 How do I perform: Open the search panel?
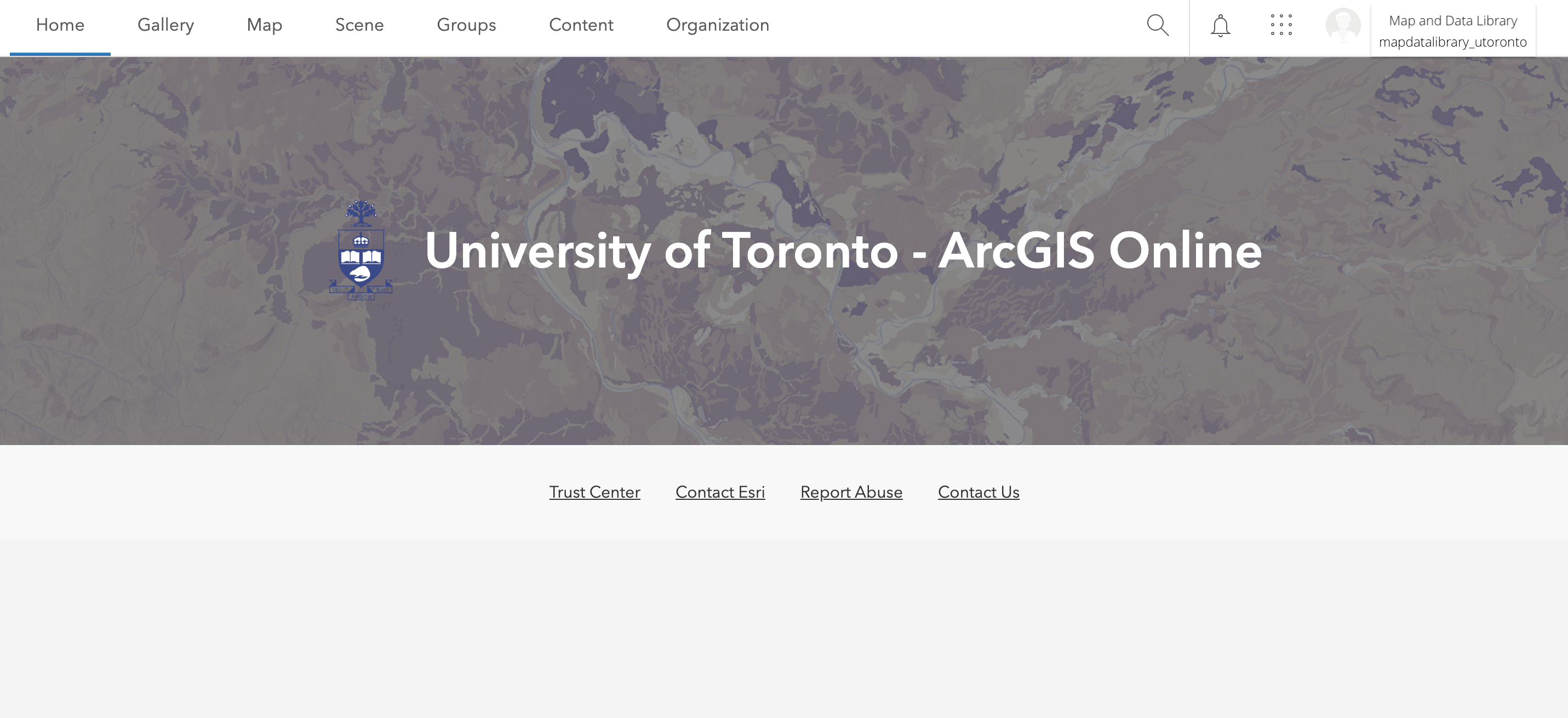pyautogui.click(x=1158, y=26)
